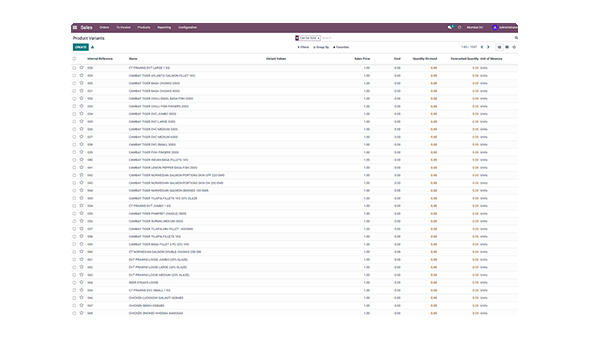Tick checkbox for ATLANTIC SALMON FILLET row
Image resolution: width=590 pixels, height=360 pixels.
tap(74, 76)
